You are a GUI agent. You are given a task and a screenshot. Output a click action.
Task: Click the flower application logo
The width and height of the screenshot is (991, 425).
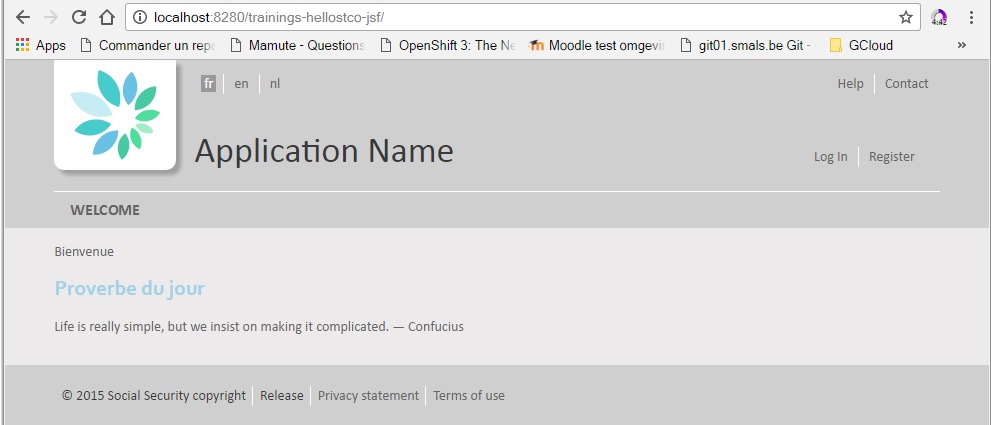[115, 114]
